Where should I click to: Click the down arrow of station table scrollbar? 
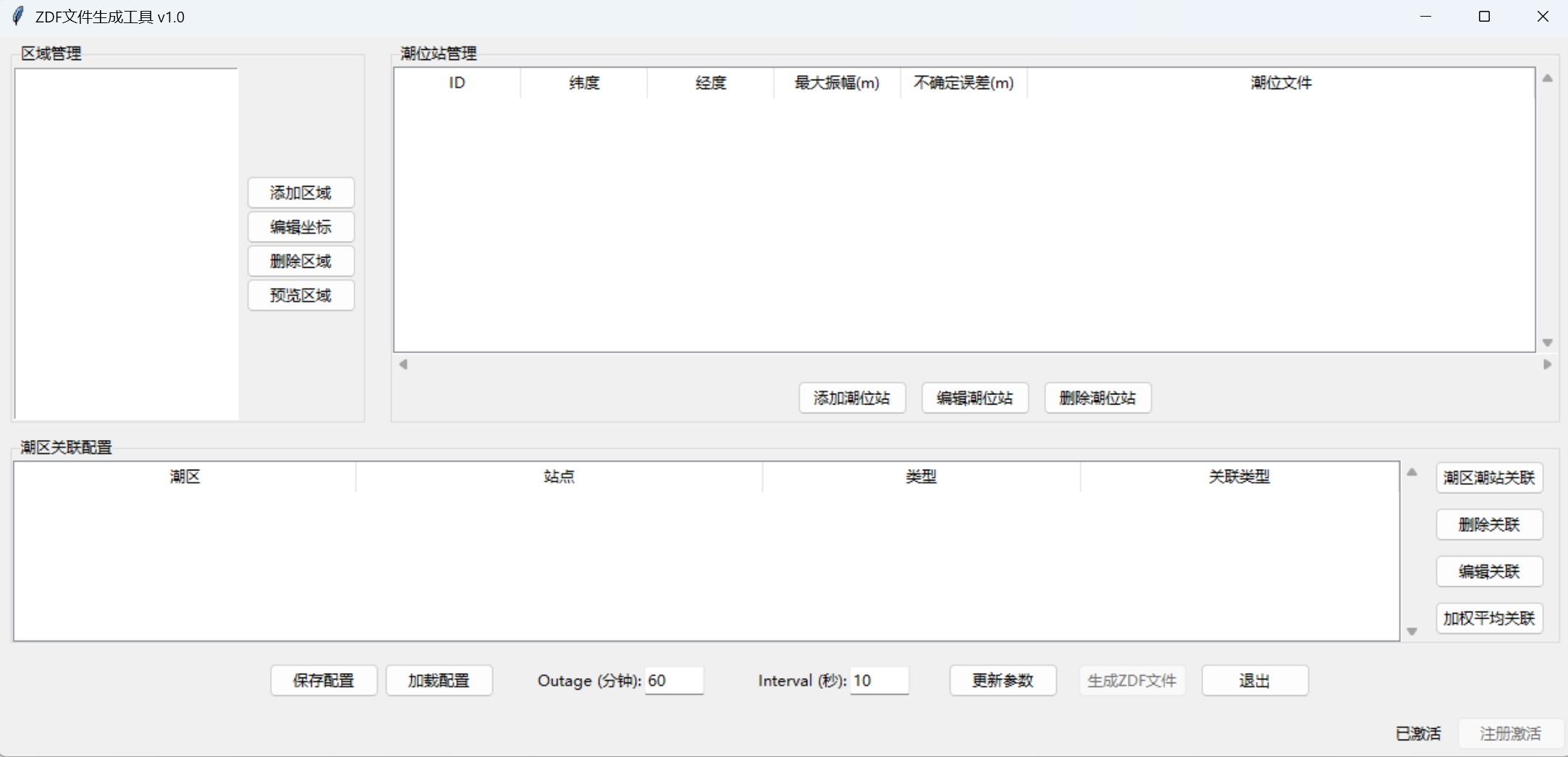(x=1547, y=342)
